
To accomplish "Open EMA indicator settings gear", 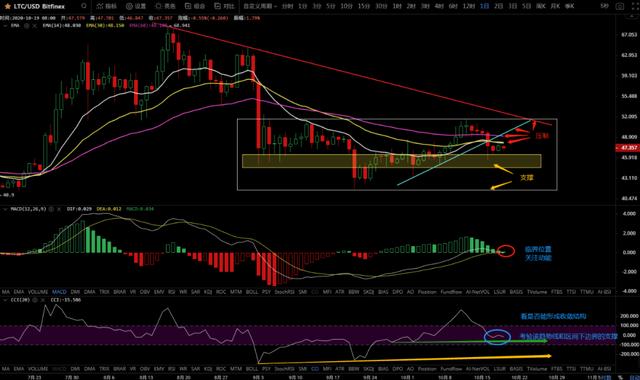I will coord(27,25).
